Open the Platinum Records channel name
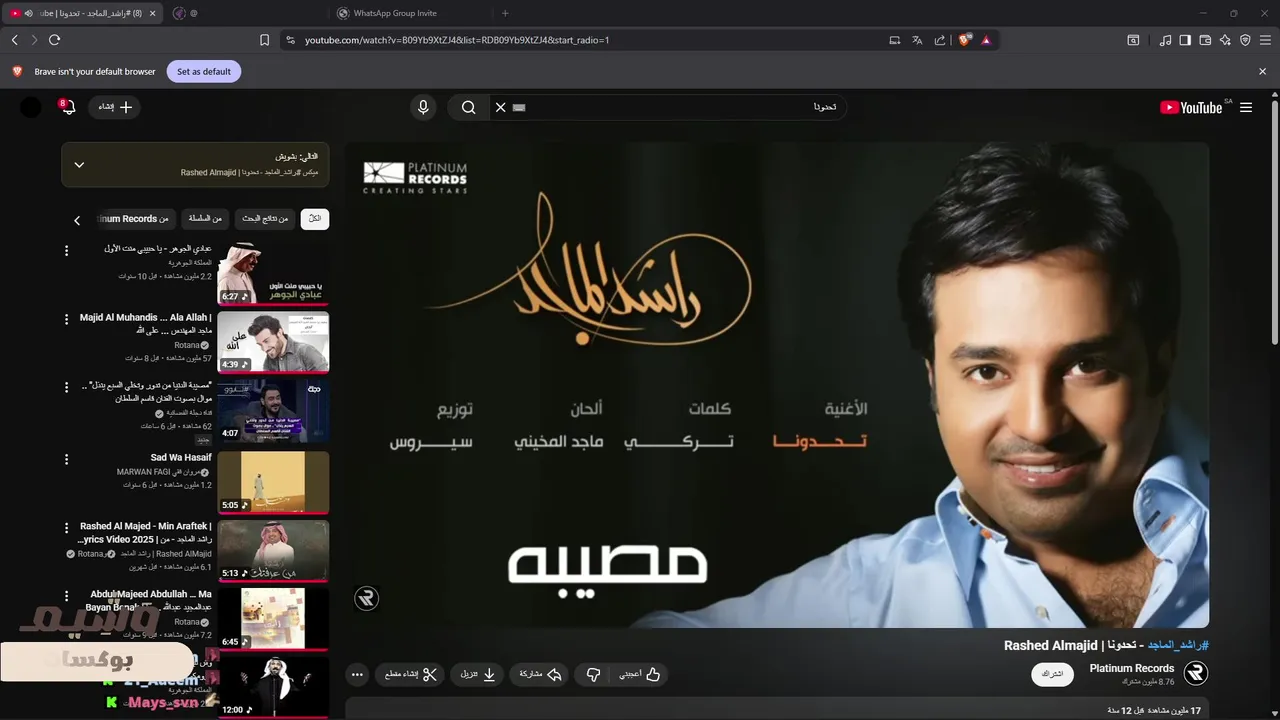 click(x=1132, y=668)
